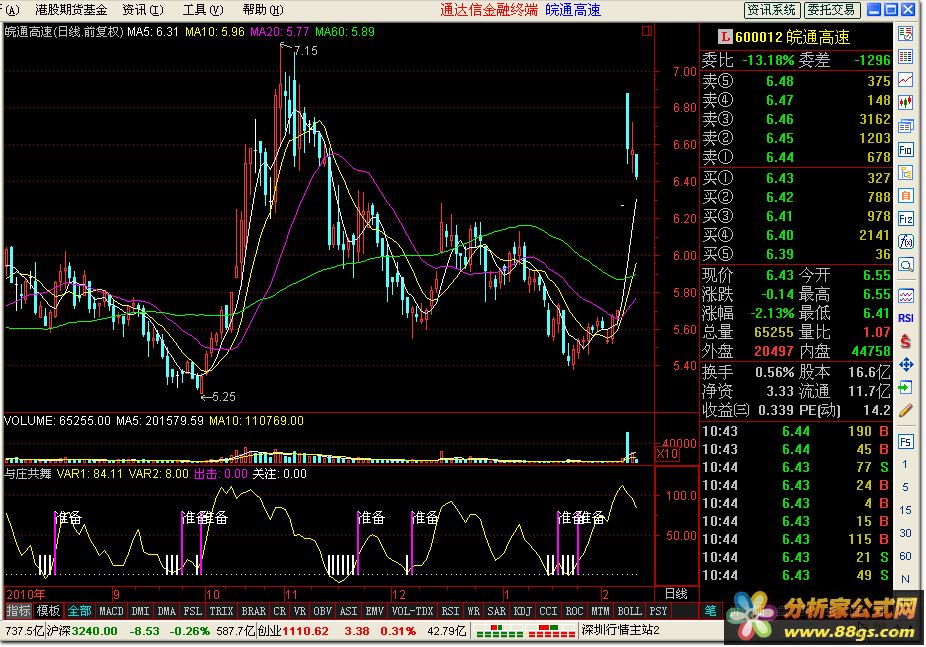This screenshot has height=647, width=926.
Task: Click the 笔 tick-detail tab
Action: click(710, 611)
